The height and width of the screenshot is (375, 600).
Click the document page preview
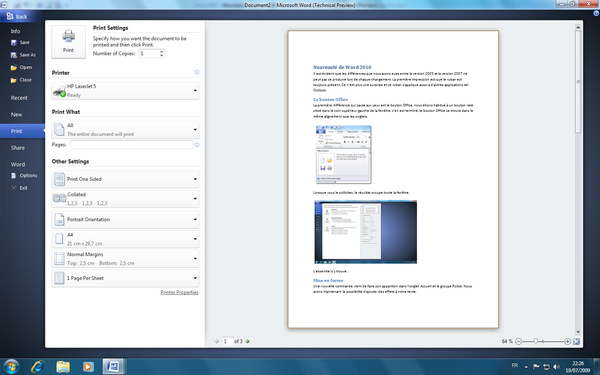coord(393,179)
